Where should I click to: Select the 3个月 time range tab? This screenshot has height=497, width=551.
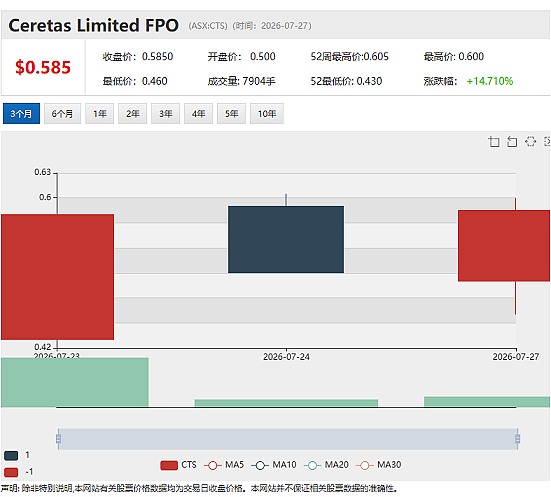(x=21, y=114)
